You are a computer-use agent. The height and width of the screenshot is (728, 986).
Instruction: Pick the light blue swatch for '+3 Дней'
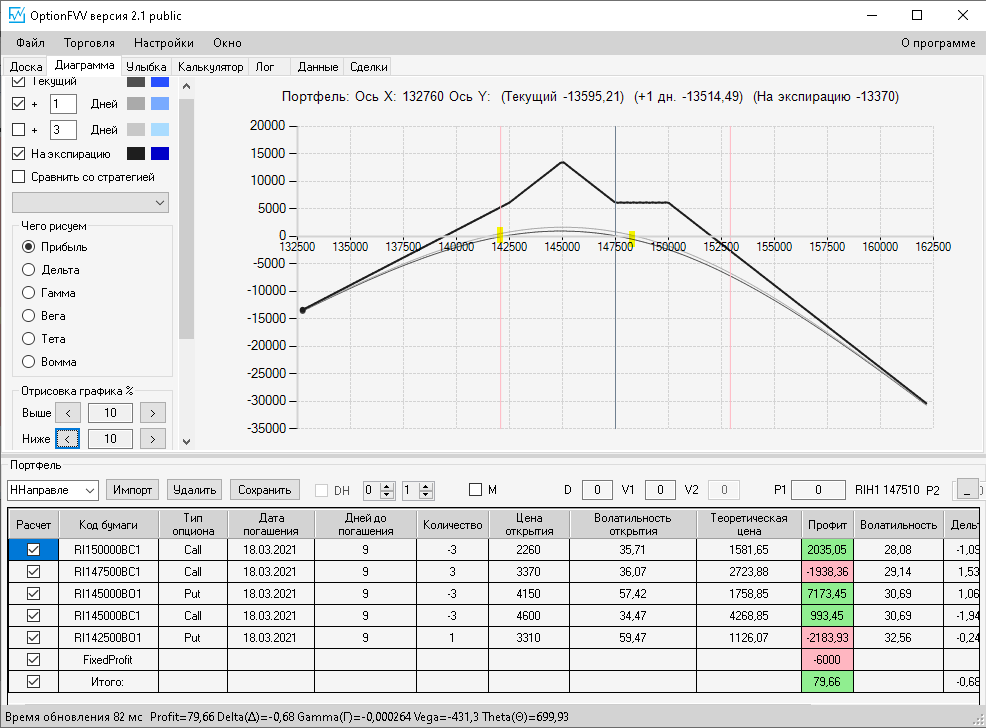pyautogui.click(x=160, y=130)
